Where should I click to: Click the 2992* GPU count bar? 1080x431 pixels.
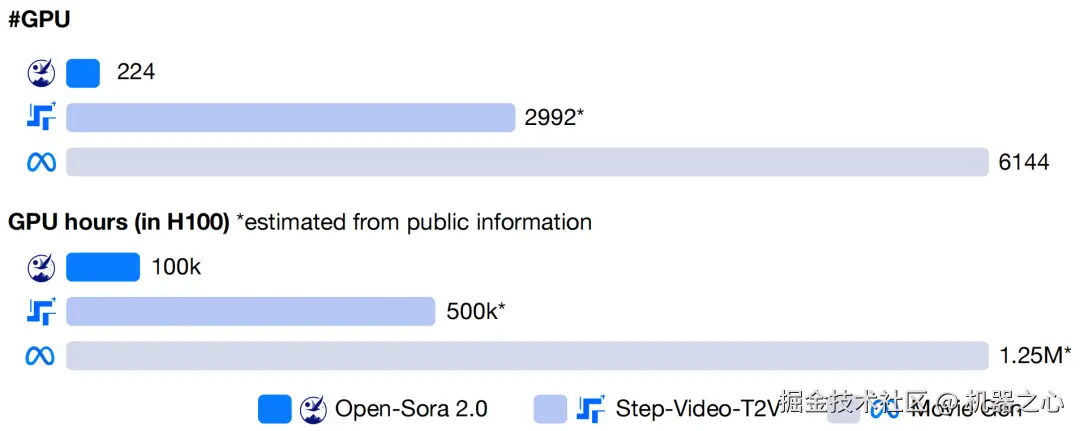[x=291, y=117]
